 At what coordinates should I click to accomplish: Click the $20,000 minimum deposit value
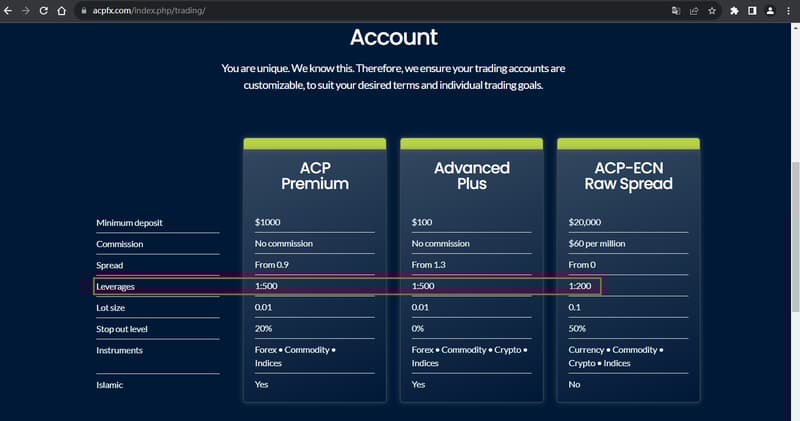[585, 222]
